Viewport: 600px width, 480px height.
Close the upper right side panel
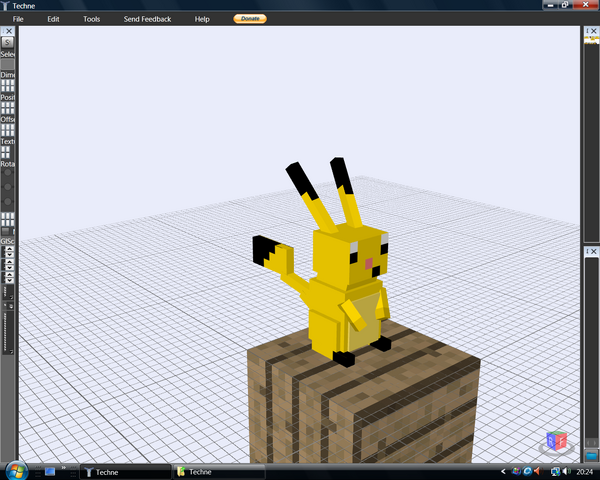click(594, 31)
